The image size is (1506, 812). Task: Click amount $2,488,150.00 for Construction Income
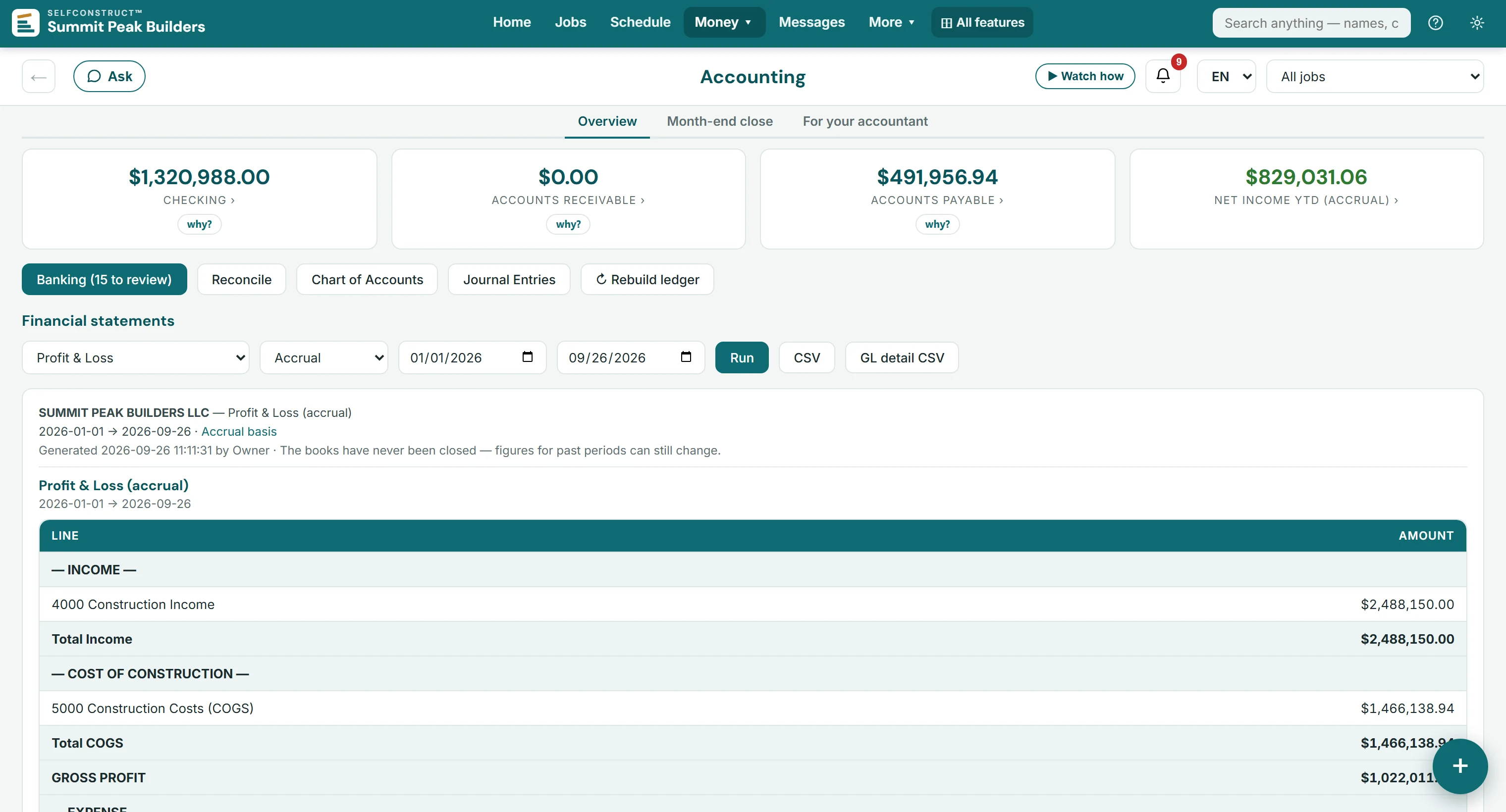1407,604
